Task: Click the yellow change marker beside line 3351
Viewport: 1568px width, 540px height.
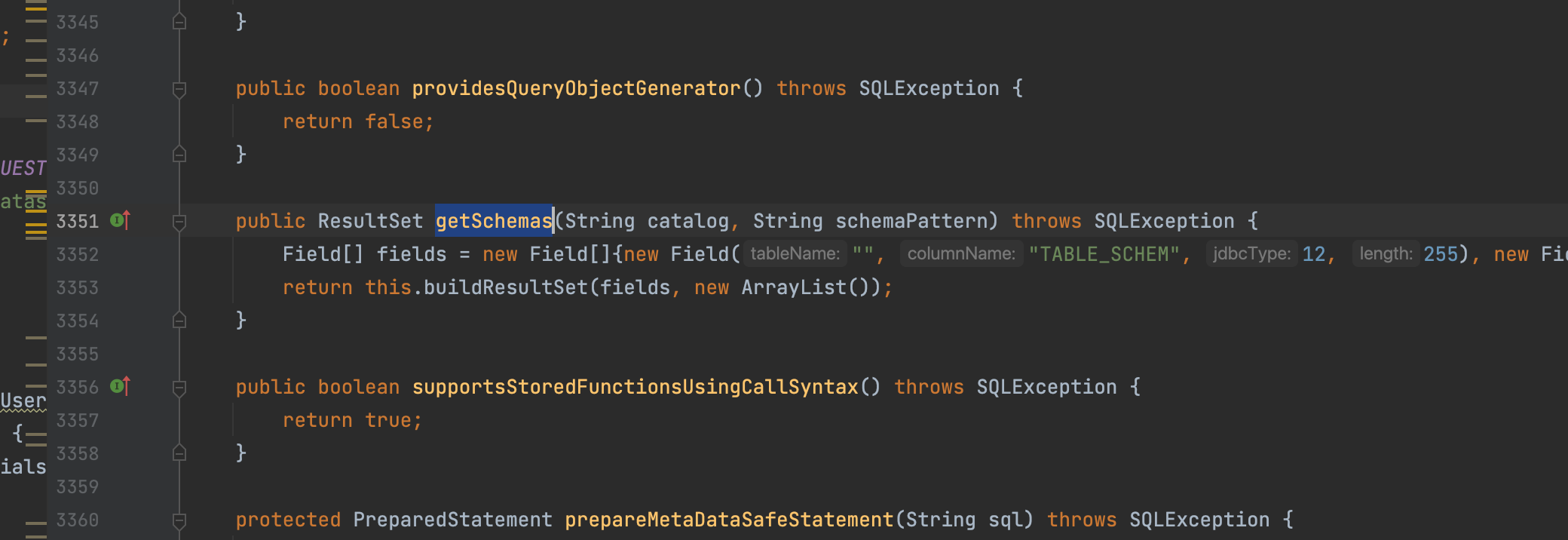Action: (35, 225)
